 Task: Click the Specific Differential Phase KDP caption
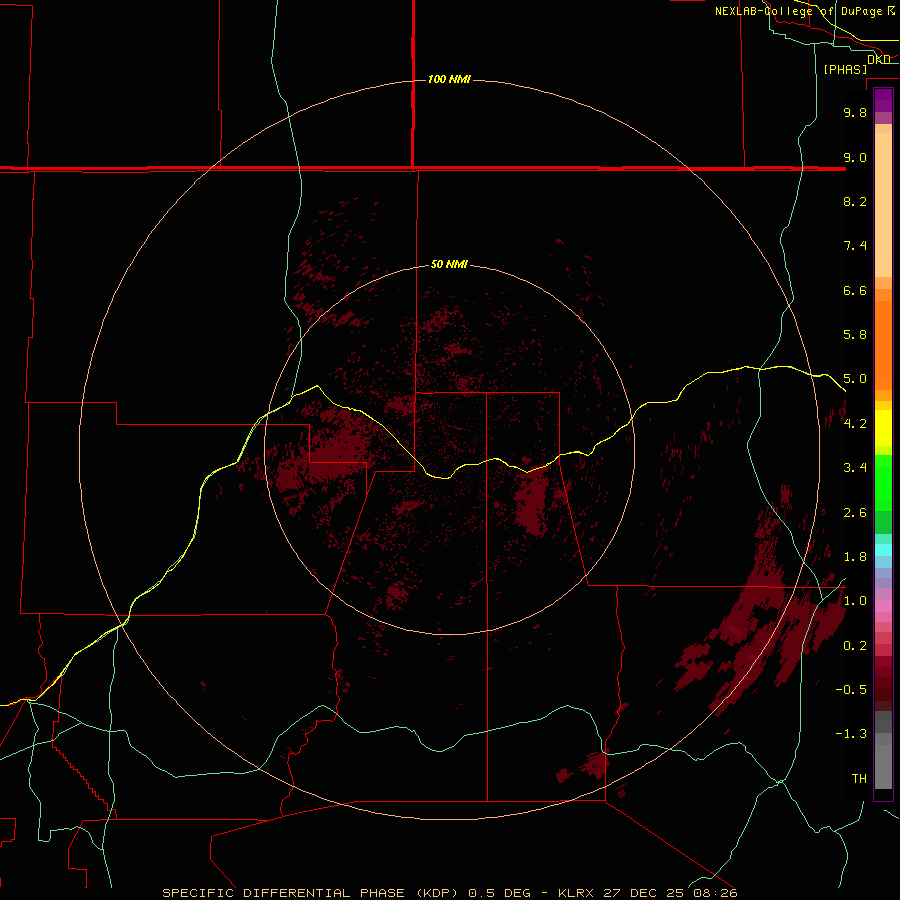click(311, 893)
